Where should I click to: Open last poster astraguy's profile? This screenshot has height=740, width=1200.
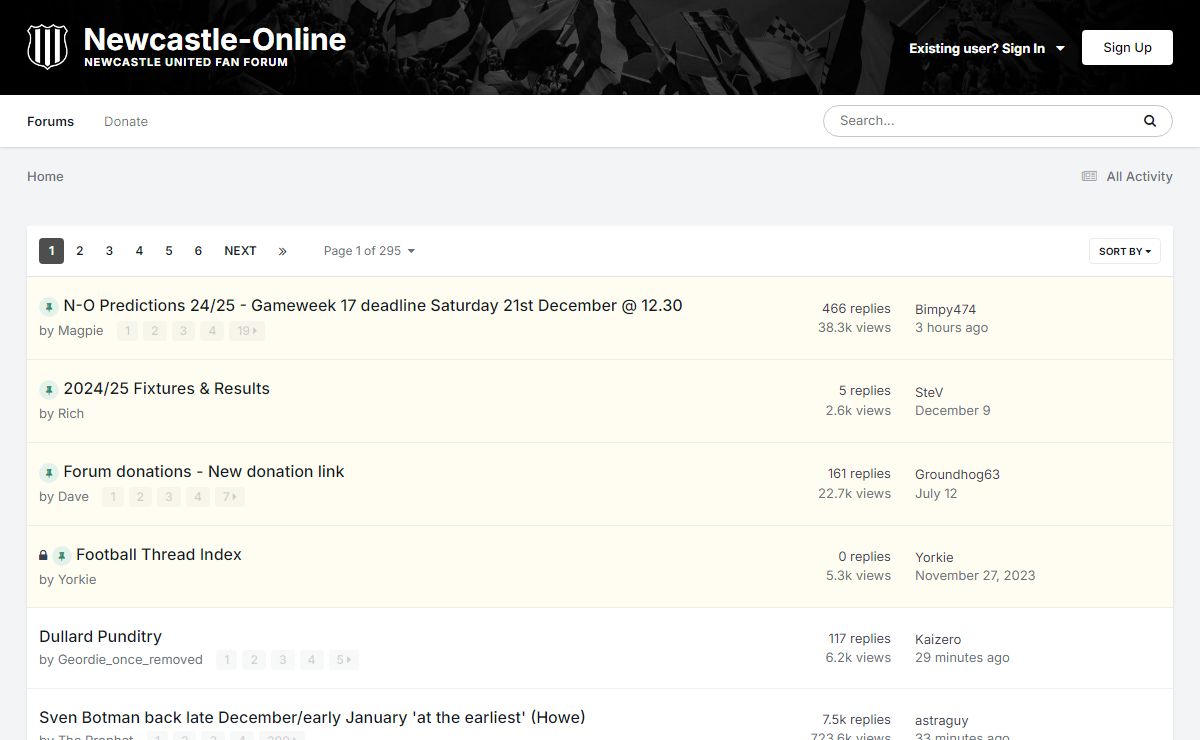(942, 721)
